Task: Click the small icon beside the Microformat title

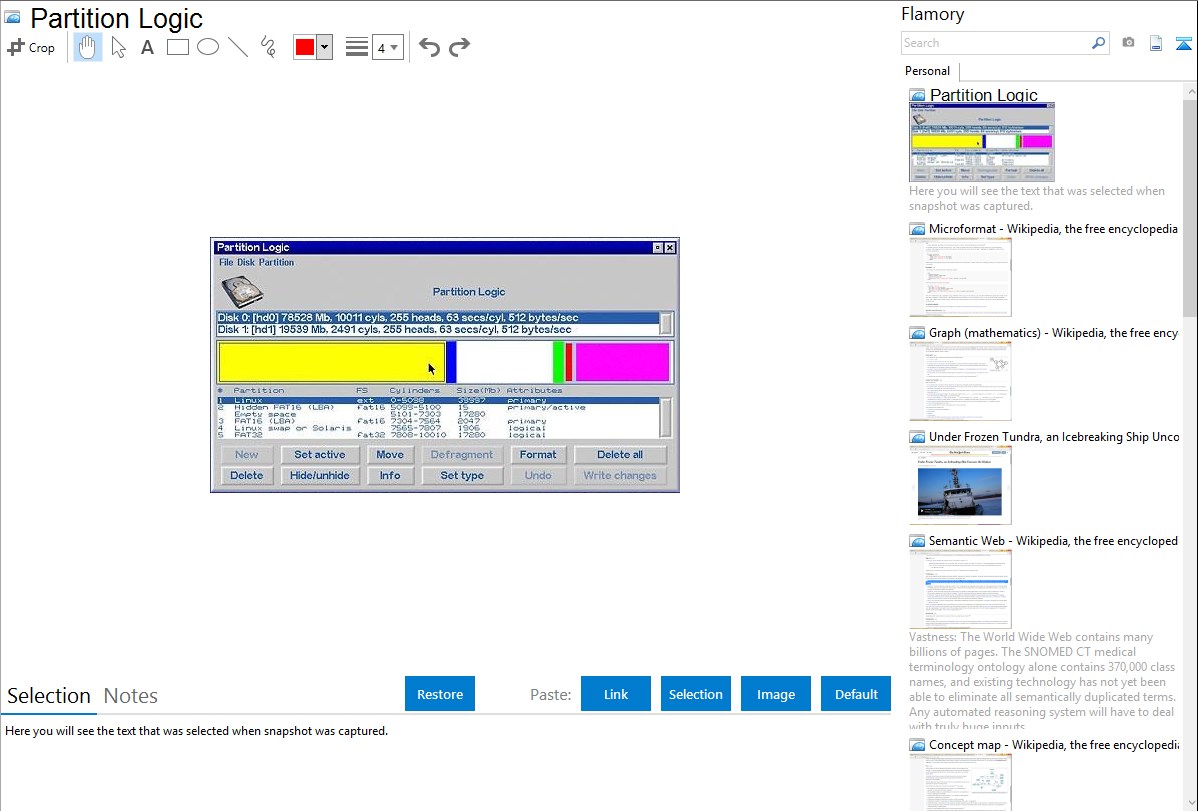Action: coord(917,229)
